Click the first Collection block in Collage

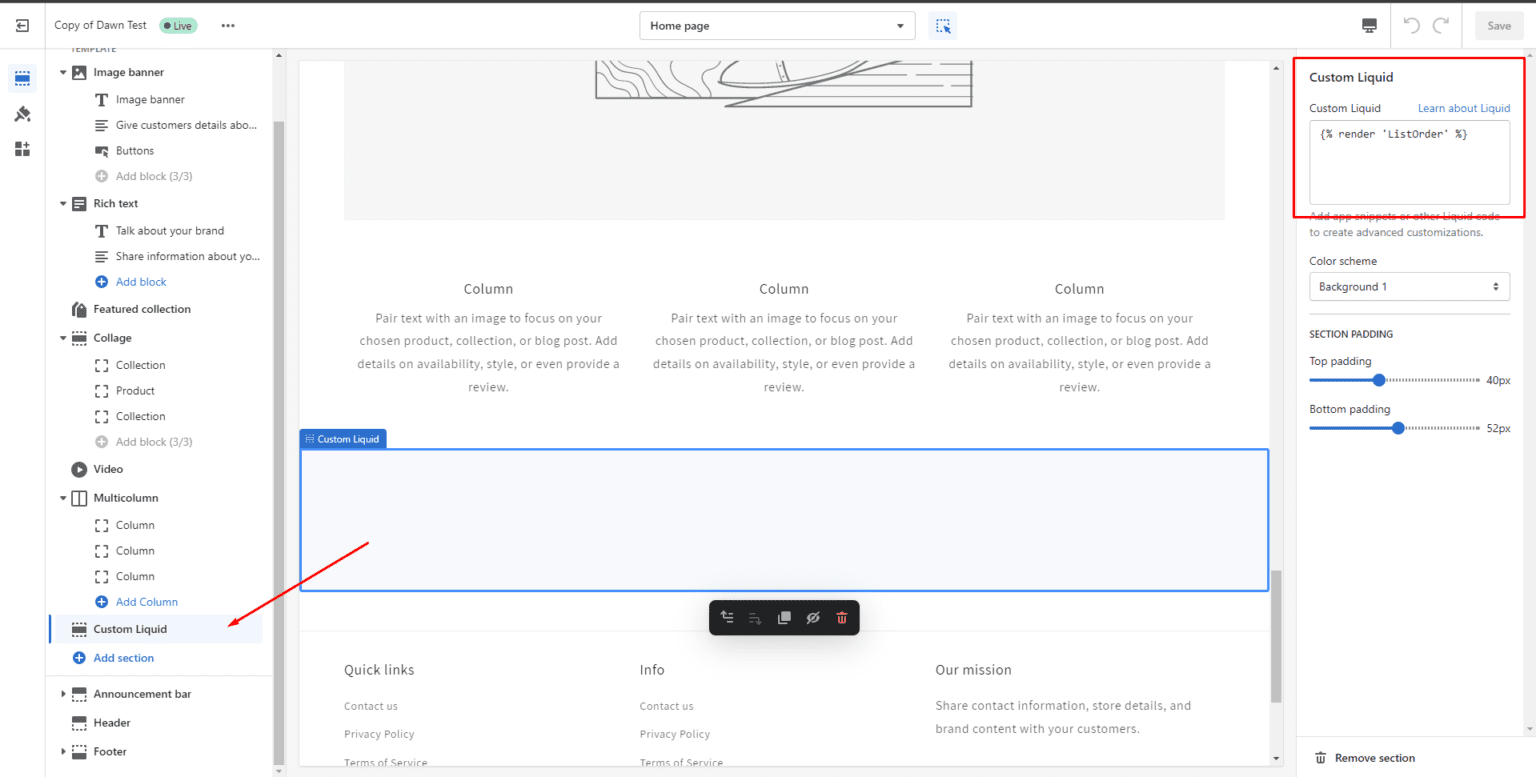coord(141,366)
